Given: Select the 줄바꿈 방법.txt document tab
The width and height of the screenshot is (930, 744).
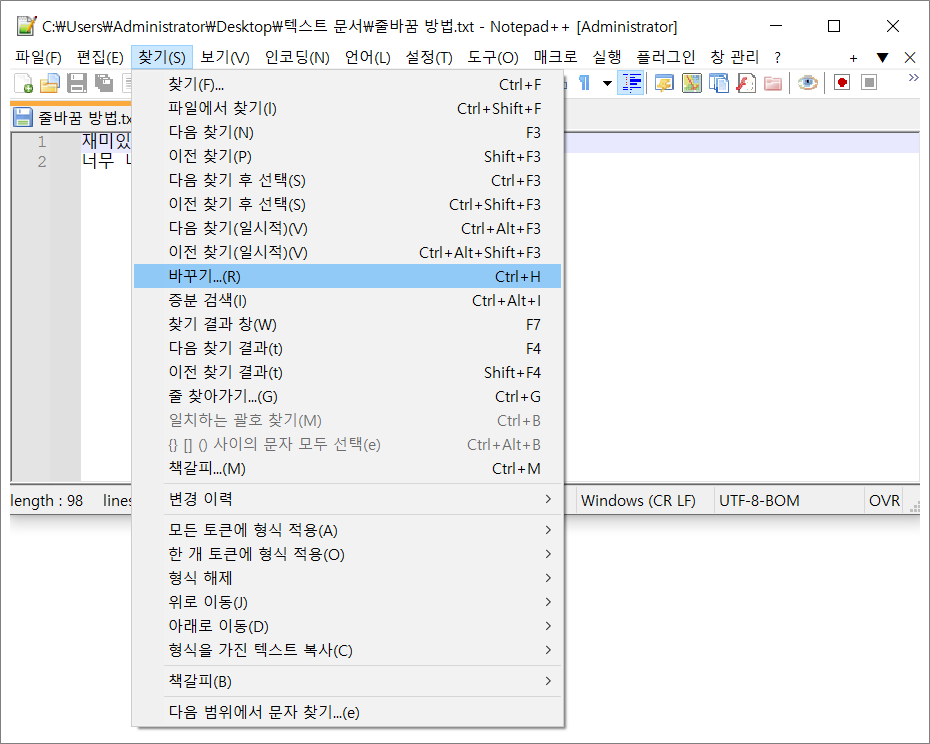Looking at the screenshot, I should [x=73, y=117].
